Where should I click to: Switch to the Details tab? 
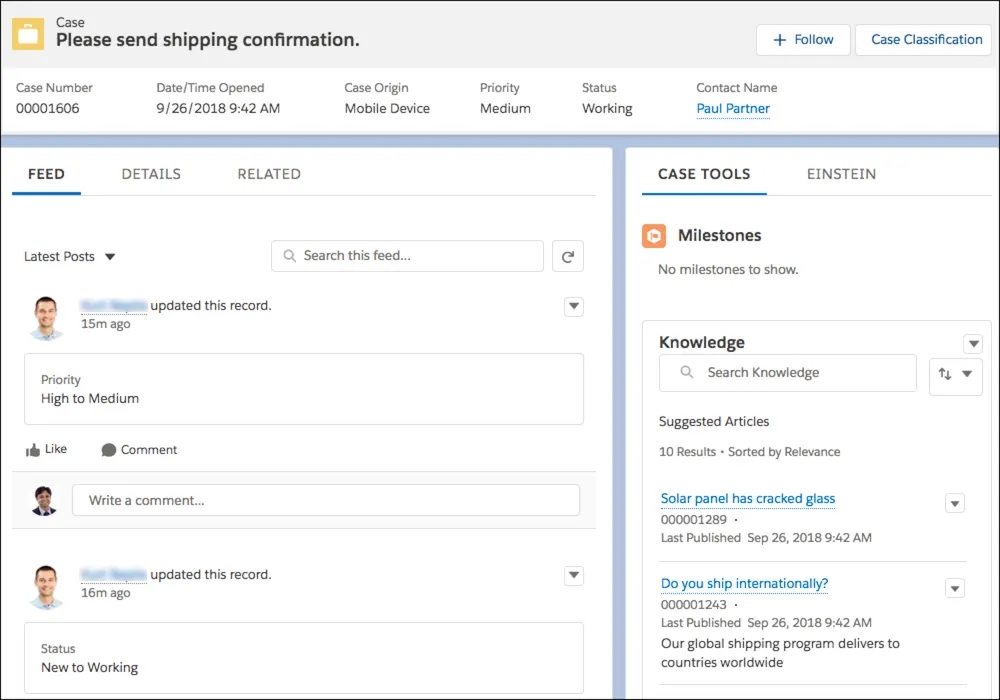pyautogui.click(x=151, y=174)
